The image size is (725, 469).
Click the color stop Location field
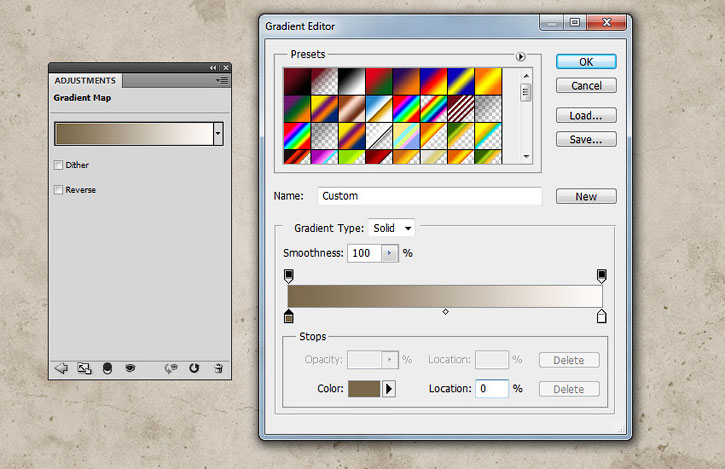[x=492, y=389]
